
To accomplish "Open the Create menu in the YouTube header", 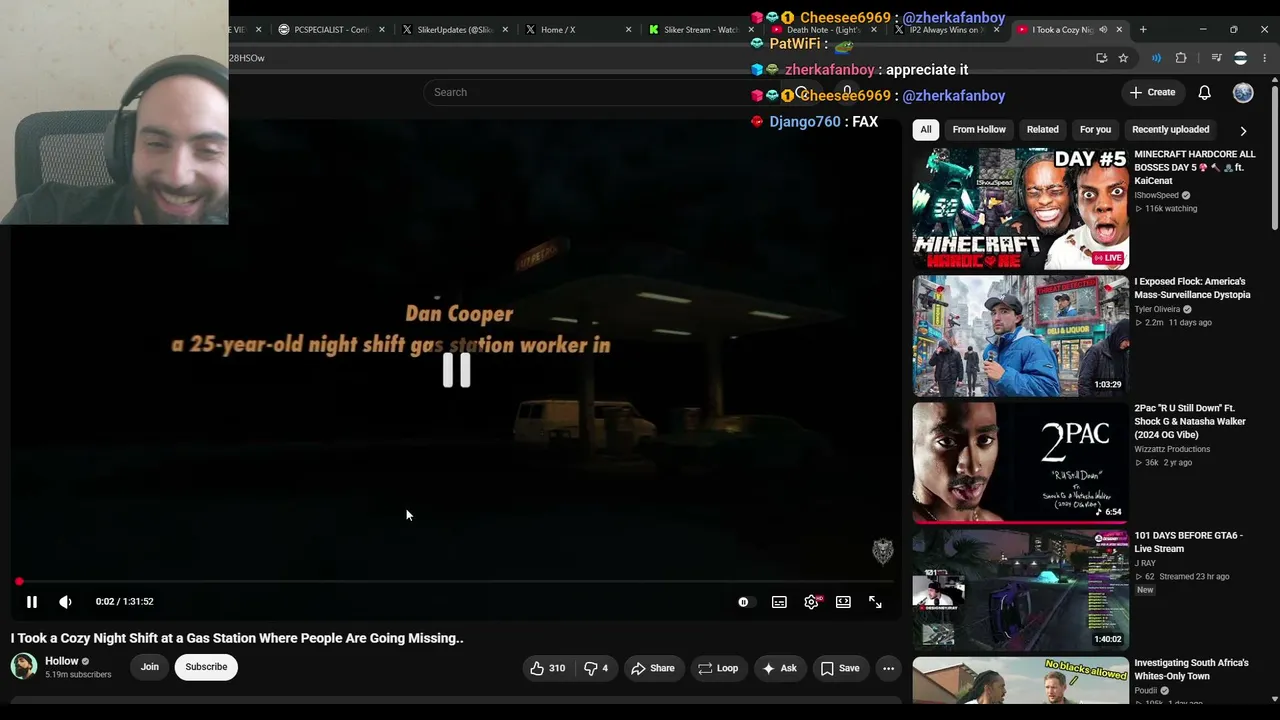I will (1152, 92).
